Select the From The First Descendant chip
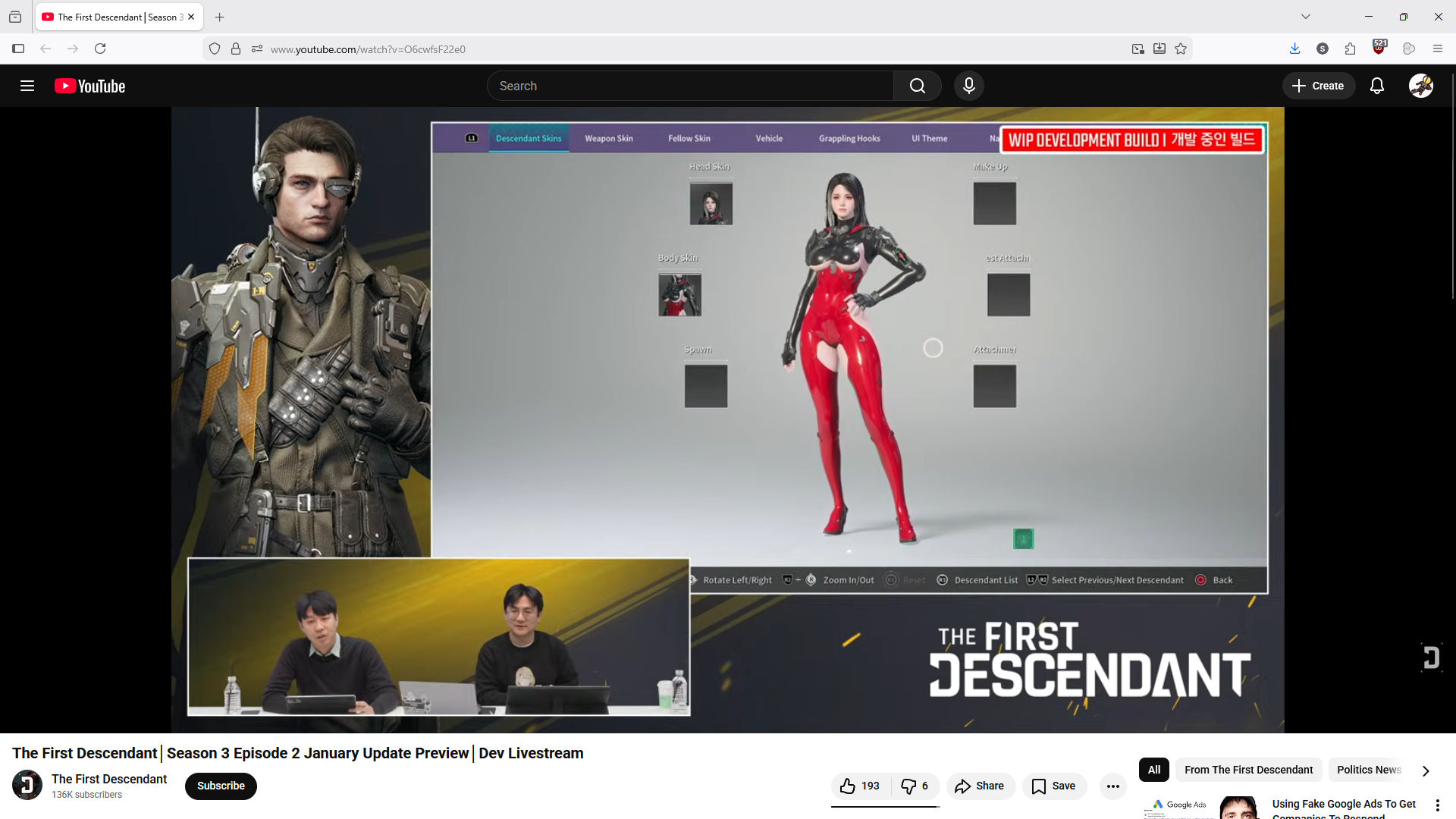Viewport: 1456px width, 819px height. click(1248, 770)
